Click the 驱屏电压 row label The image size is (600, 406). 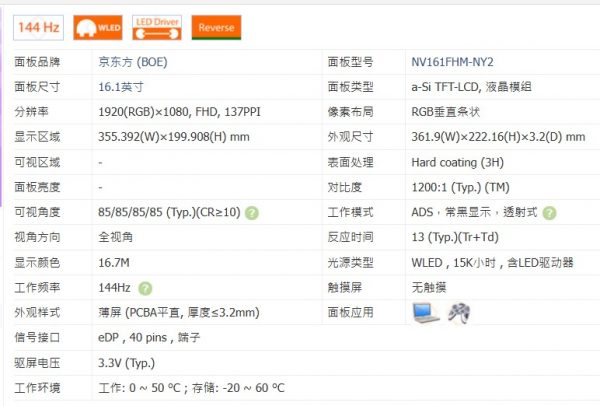point(37,363)
